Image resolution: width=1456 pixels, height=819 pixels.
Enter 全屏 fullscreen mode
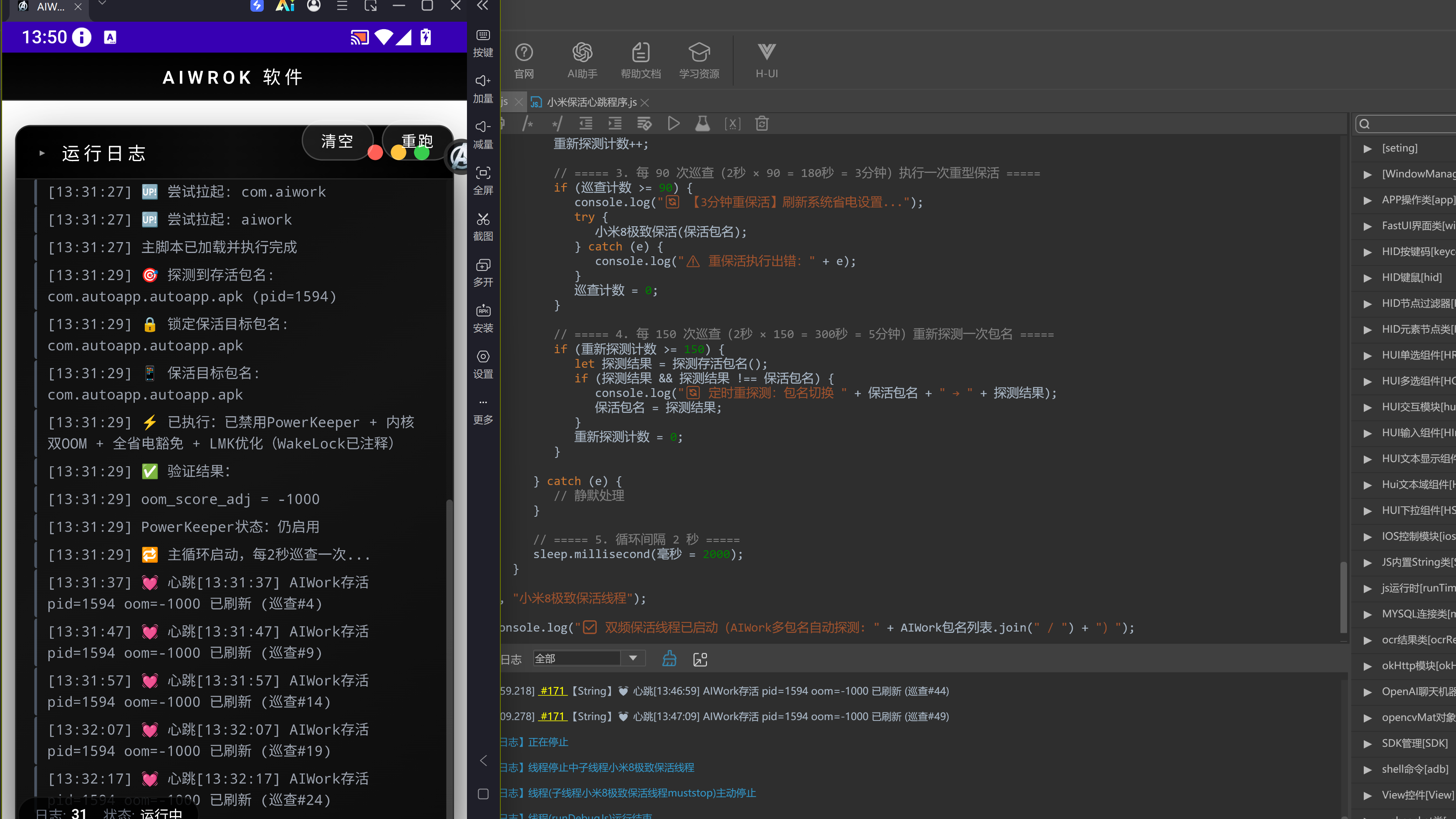click(483, 180)
